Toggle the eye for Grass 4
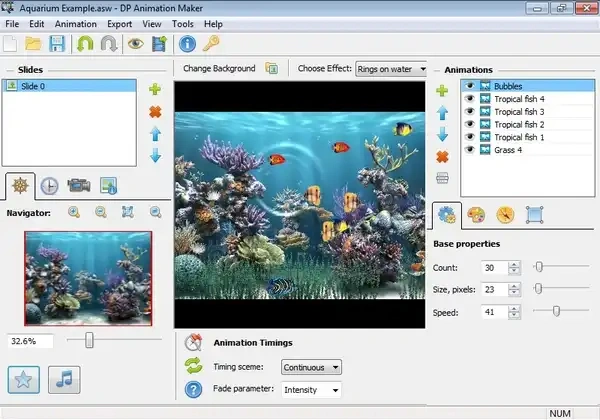The image size is (600, 420). [468, 150]
